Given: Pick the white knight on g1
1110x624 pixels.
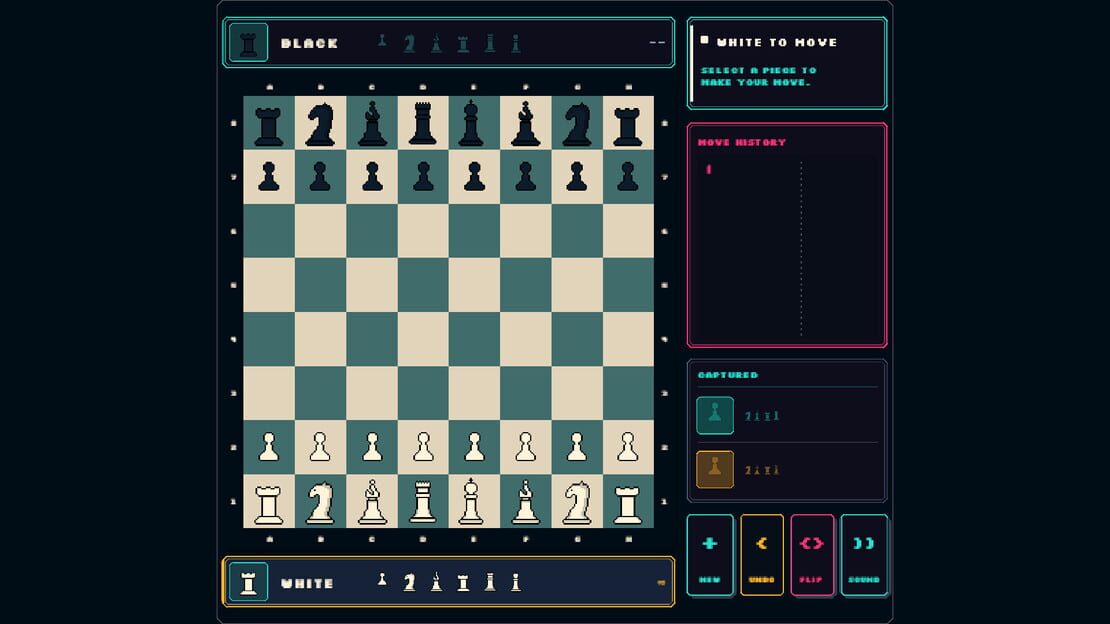Looking at the screenshot, I should tap(577, 501).
